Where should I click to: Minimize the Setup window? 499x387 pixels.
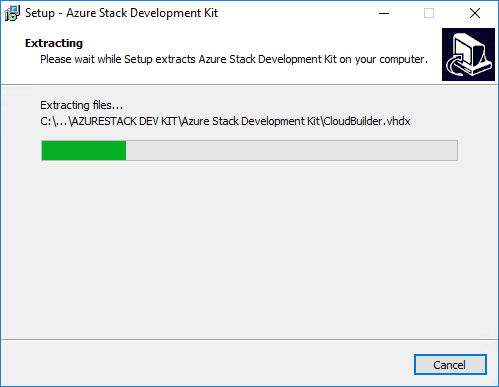(384, 13)
